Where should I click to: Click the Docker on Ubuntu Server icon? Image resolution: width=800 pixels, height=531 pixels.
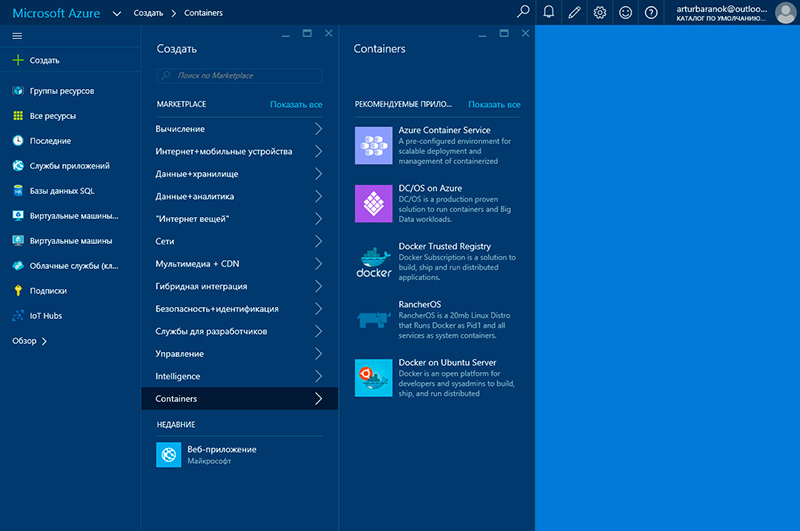coord(373,378)
